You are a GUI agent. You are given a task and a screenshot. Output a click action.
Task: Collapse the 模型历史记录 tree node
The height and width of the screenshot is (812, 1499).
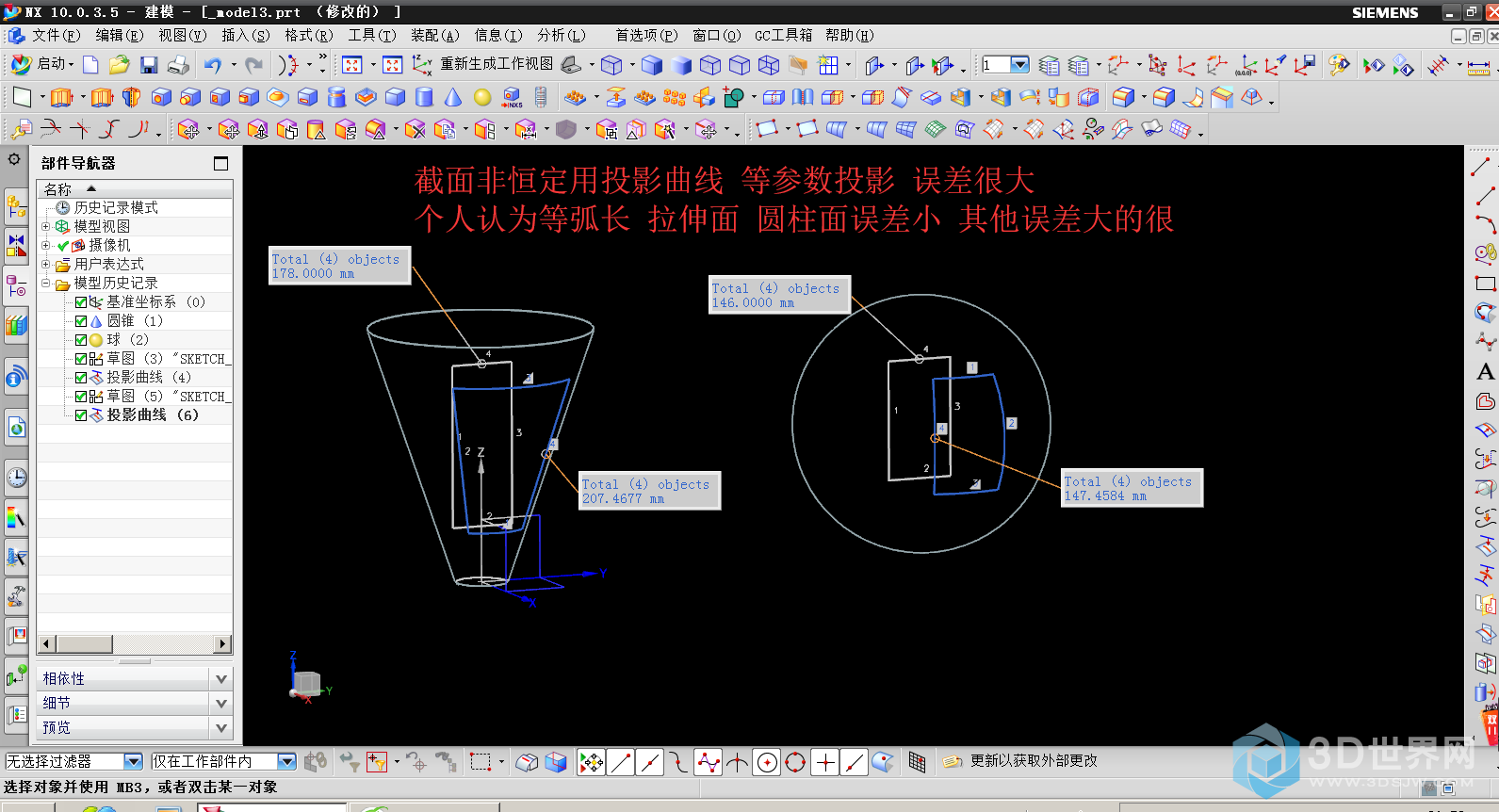tap(45, 283)
